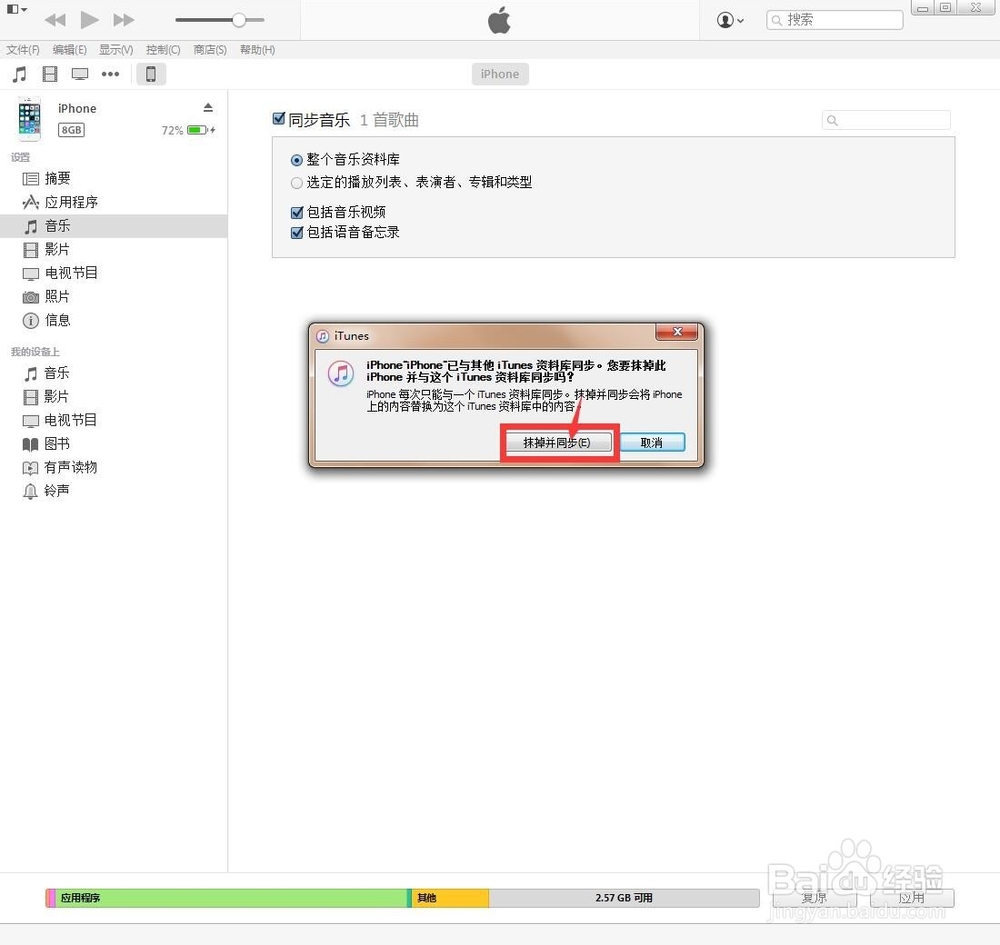Click the 8GB capacity label

point(71,130)
